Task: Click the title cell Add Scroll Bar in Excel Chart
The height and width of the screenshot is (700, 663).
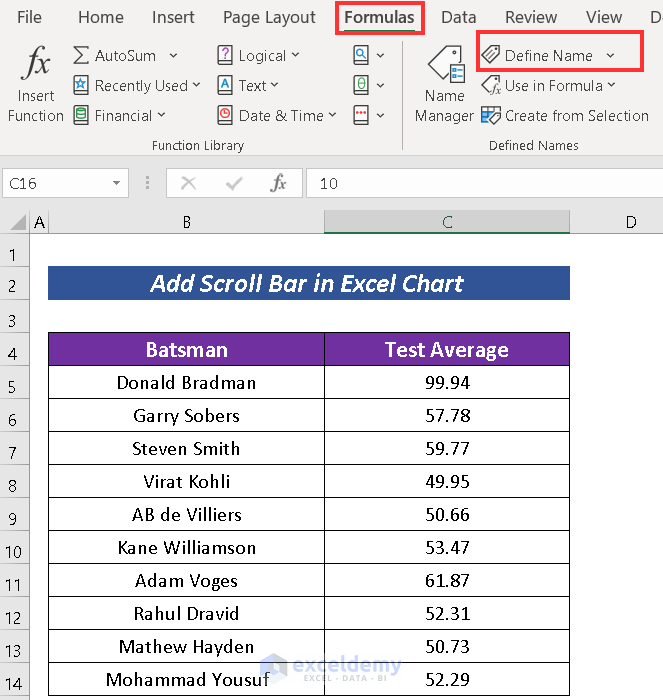Action: pyautogui.click(x=309, y=283)
